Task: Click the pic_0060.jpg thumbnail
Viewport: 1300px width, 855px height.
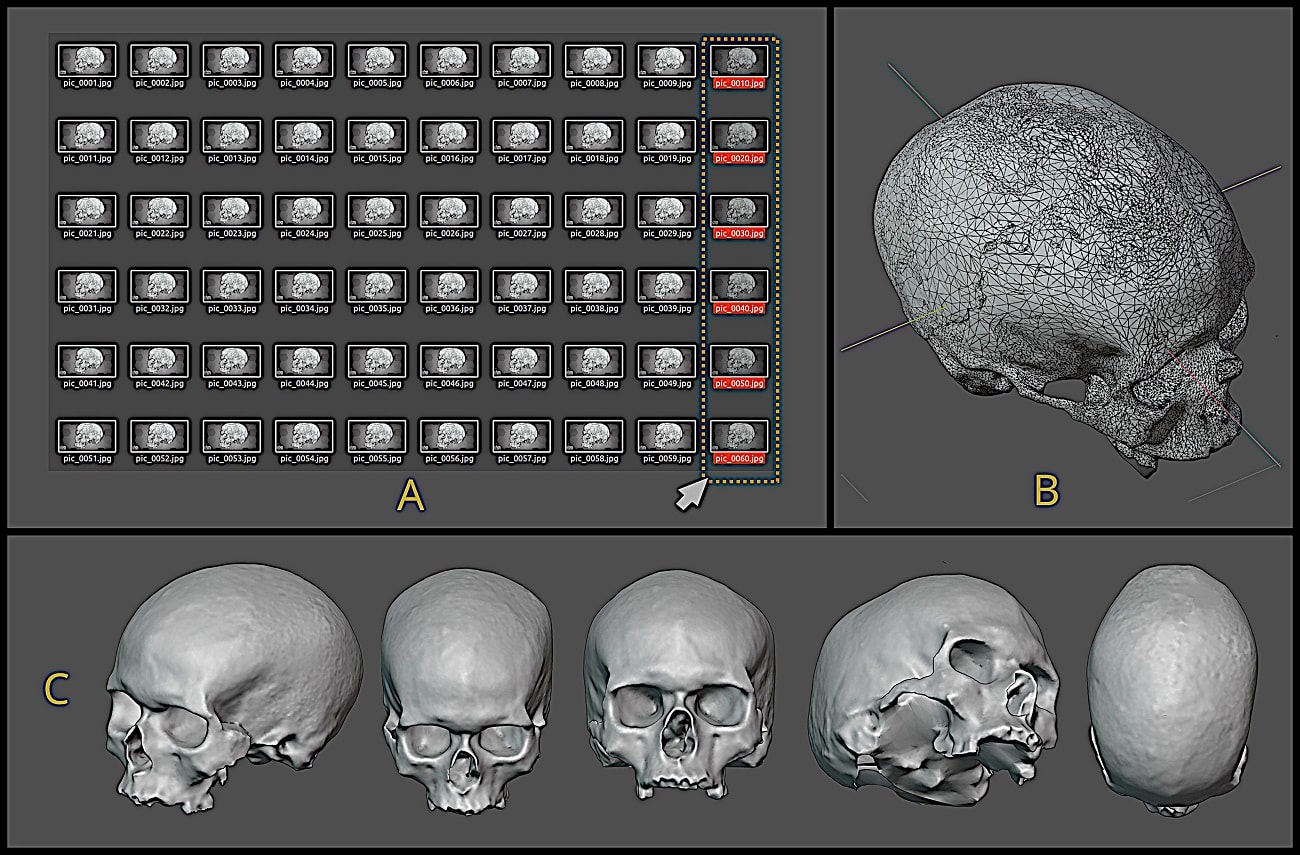Action: (x=739, y=436)
